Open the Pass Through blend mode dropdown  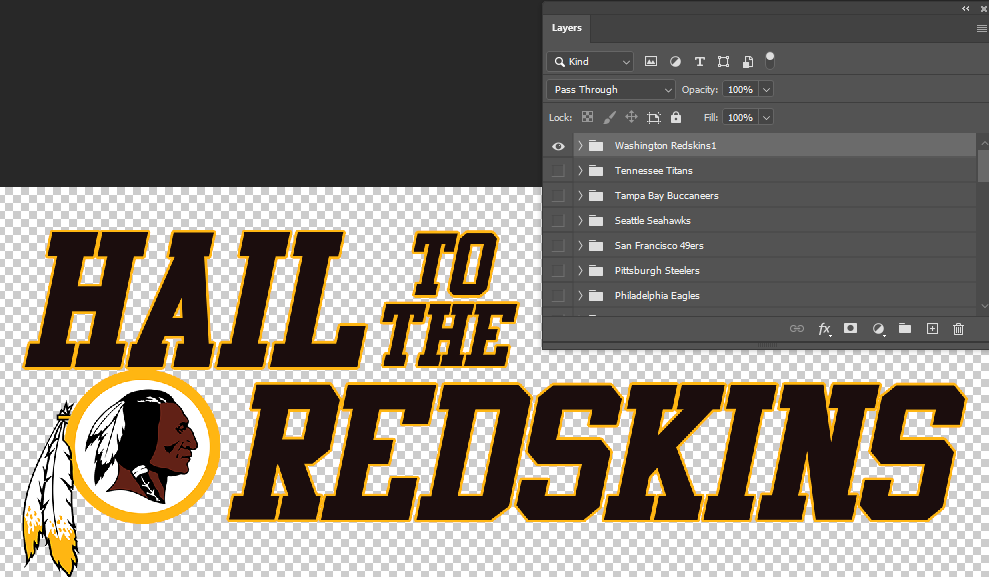[x=611, y=90]
